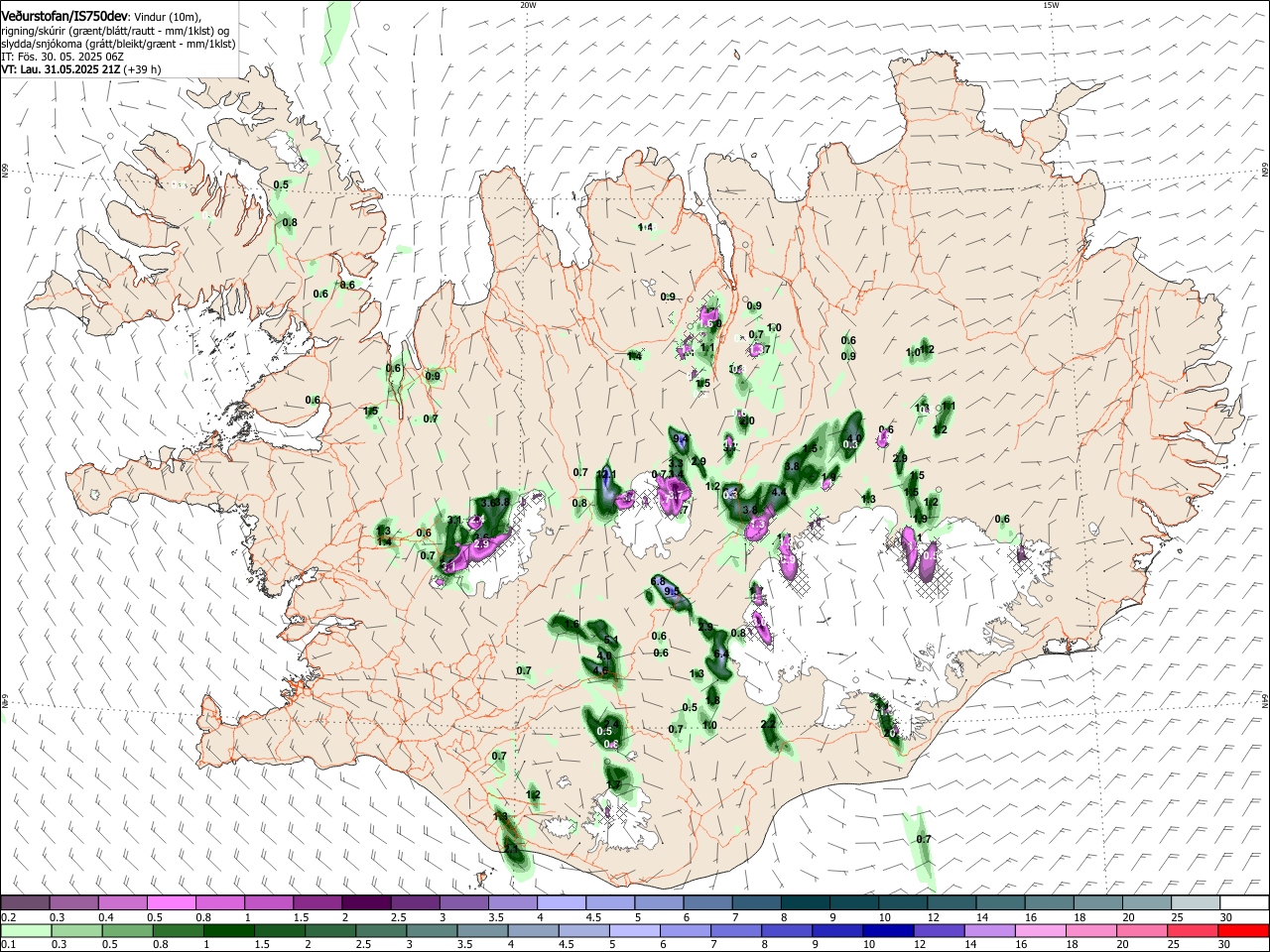
Task: Click the '9.5' precipitation value on the map
Action: (x=672, y=592)
